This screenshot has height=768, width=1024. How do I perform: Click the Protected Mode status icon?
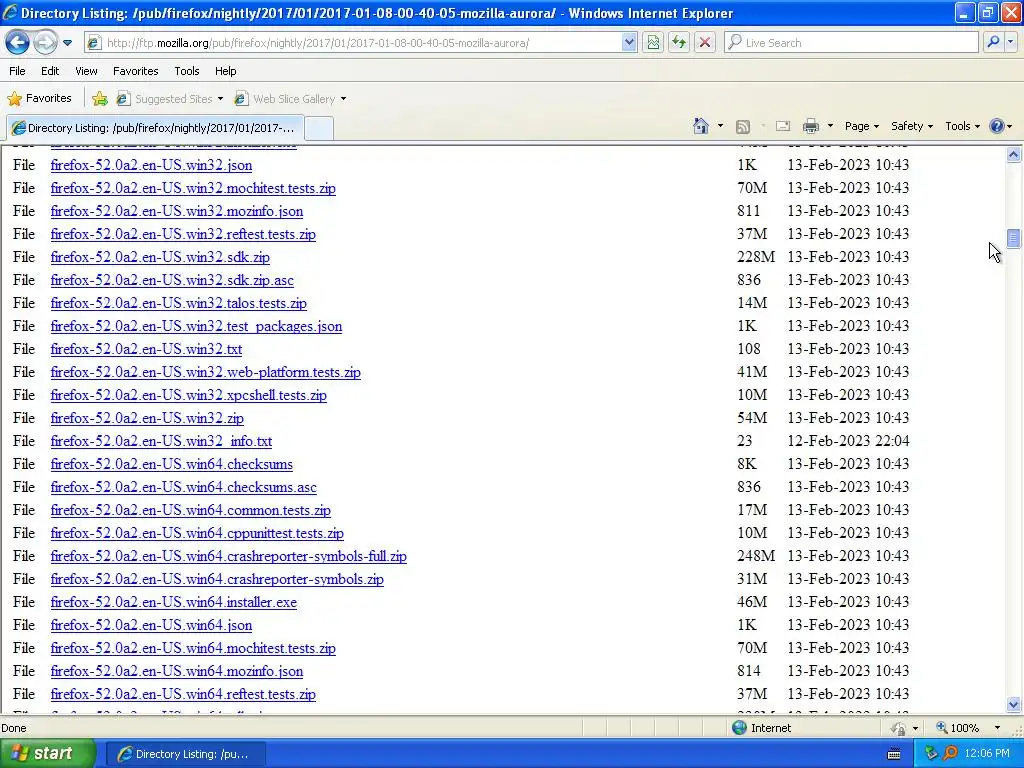click(899, 728)
